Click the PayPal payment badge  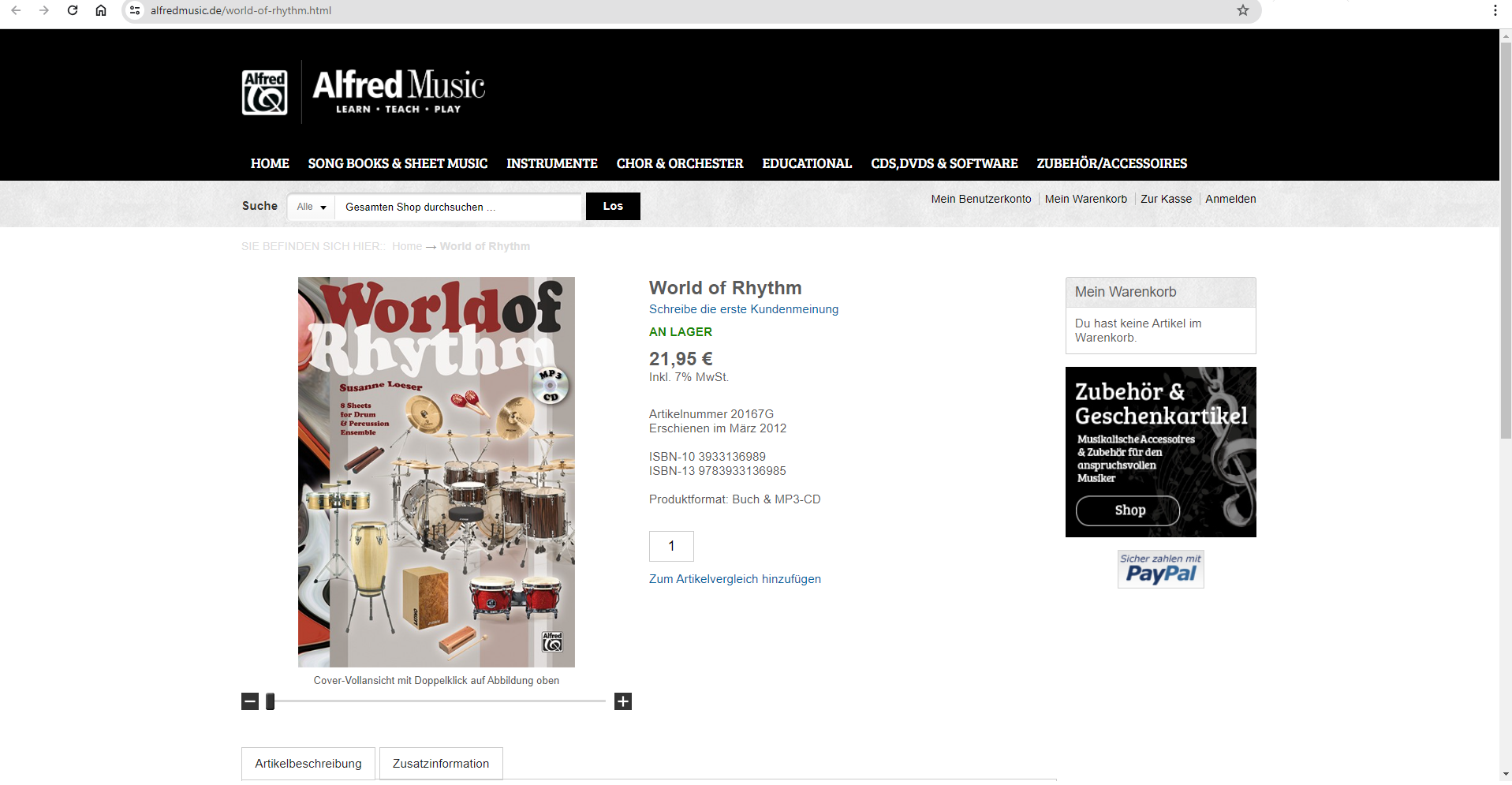[1160, 569]
